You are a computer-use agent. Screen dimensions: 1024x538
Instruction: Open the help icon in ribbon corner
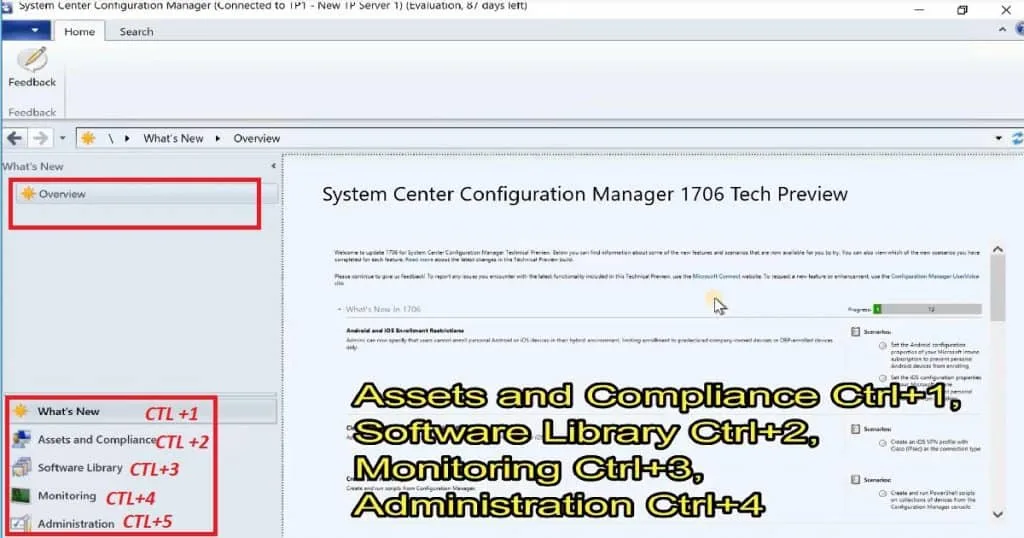(x=1019, y=29)
